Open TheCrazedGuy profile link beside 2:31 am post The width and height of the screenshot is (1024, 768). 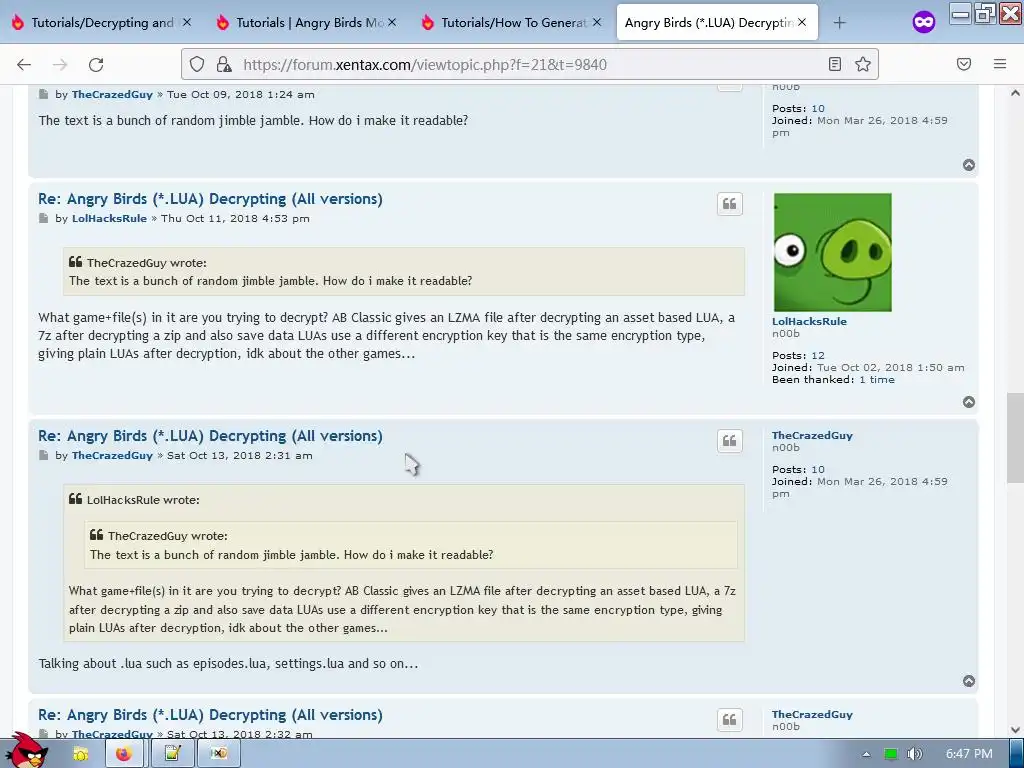tap(812, 436)
